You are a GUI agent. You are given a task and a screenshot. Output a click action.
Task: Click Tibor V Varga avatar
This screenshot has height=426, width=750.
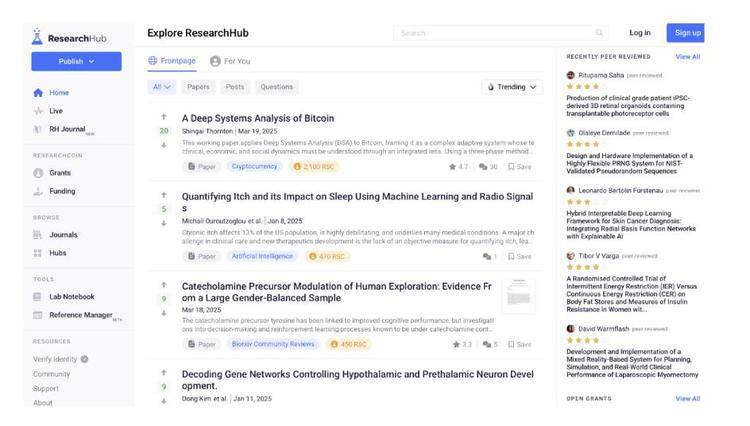pyautogui.click(x=570, y=256)
